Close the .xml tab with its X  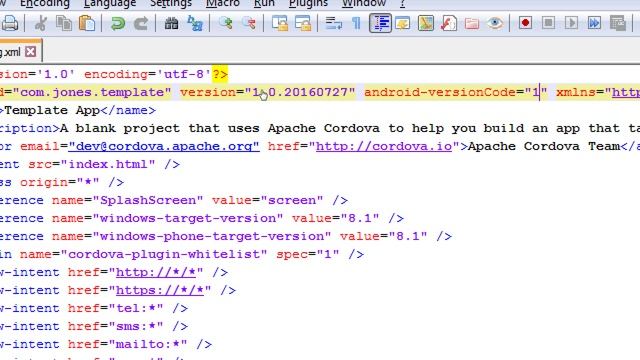(x=31, y=52)
